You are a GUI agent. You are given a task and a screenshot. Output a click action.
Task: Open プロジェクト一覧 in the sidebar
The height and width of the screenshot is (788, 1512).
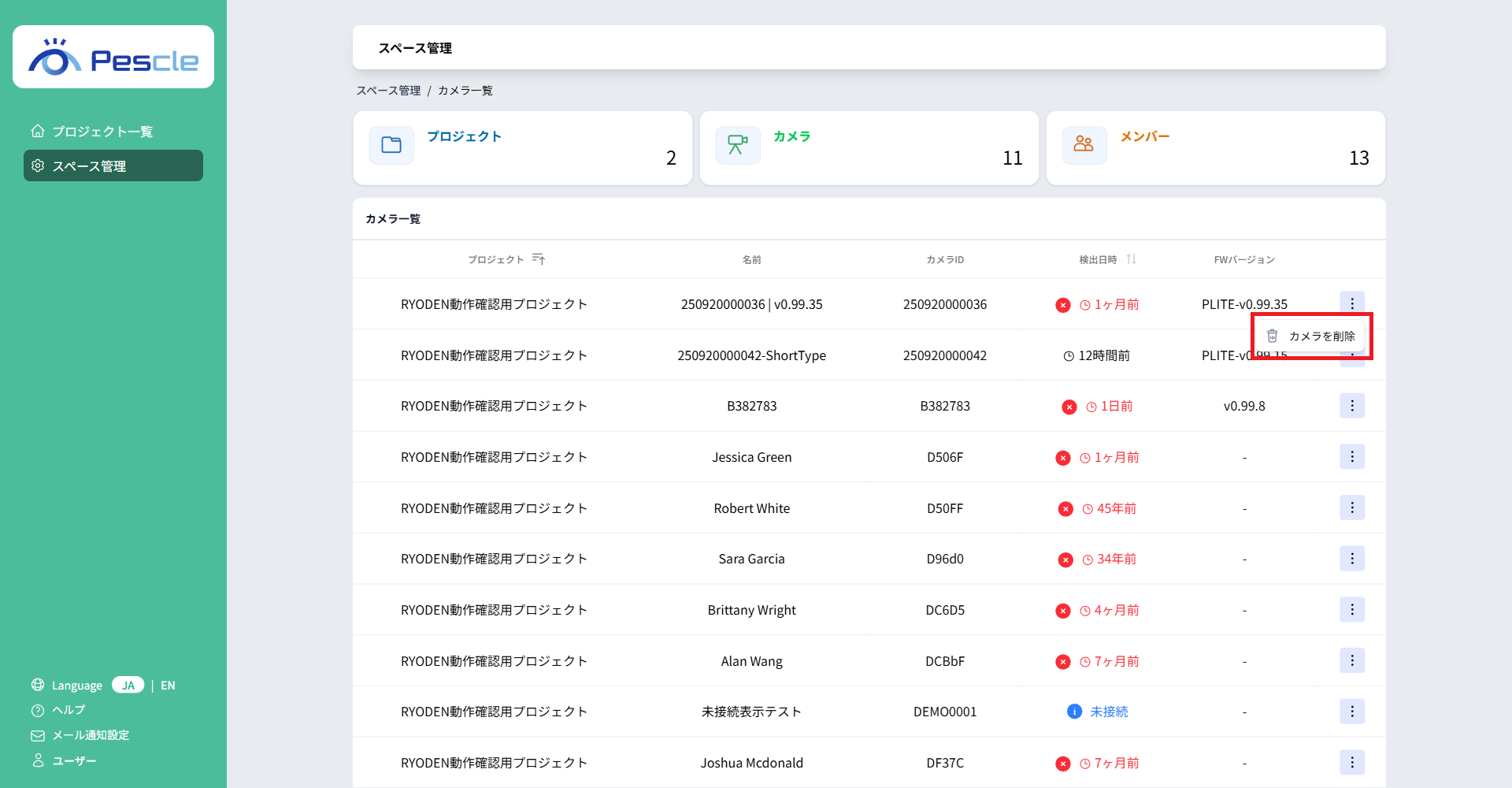click(x=102, y=132)
